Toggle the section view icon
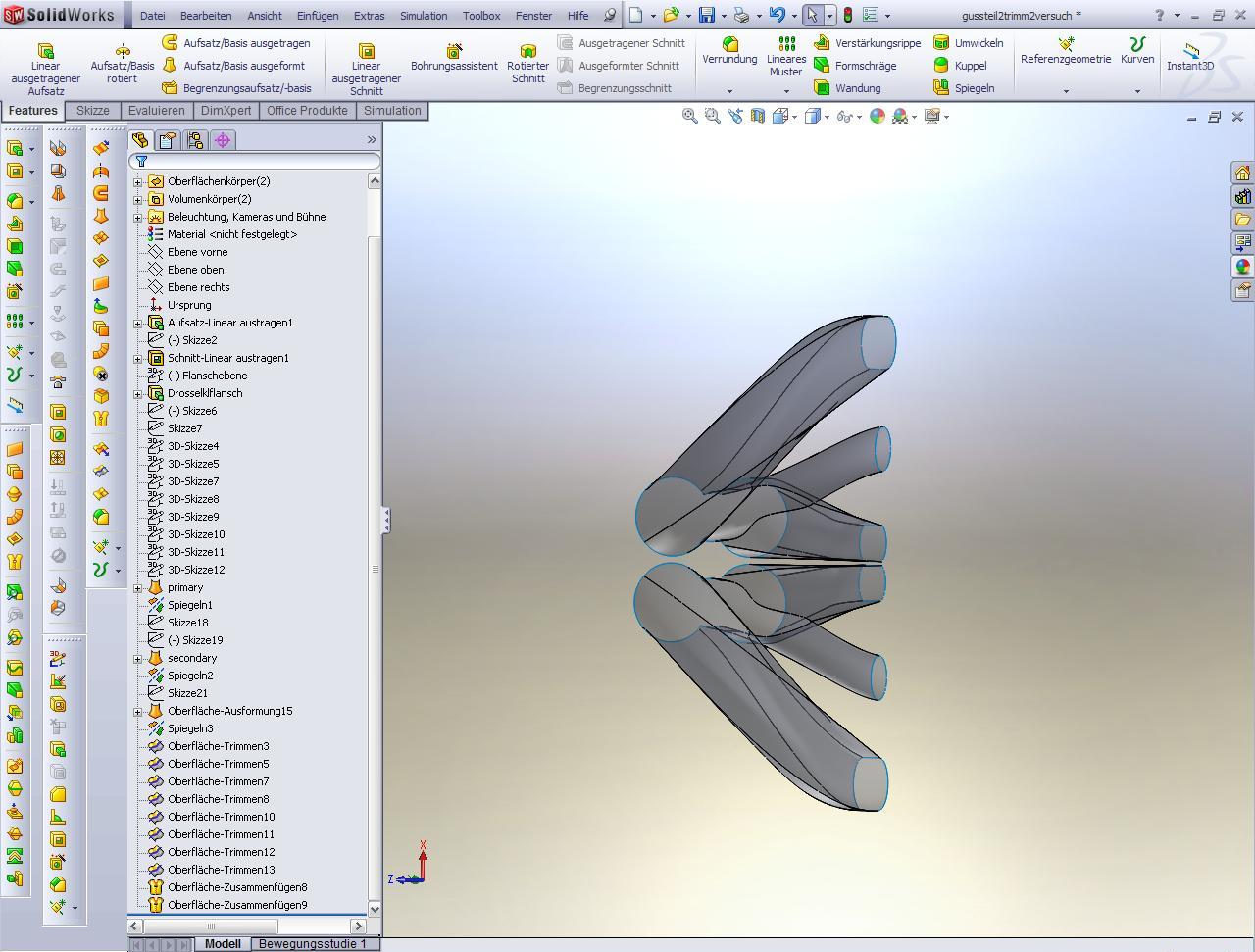1255x952 pixels. click(x=758, y=117)
